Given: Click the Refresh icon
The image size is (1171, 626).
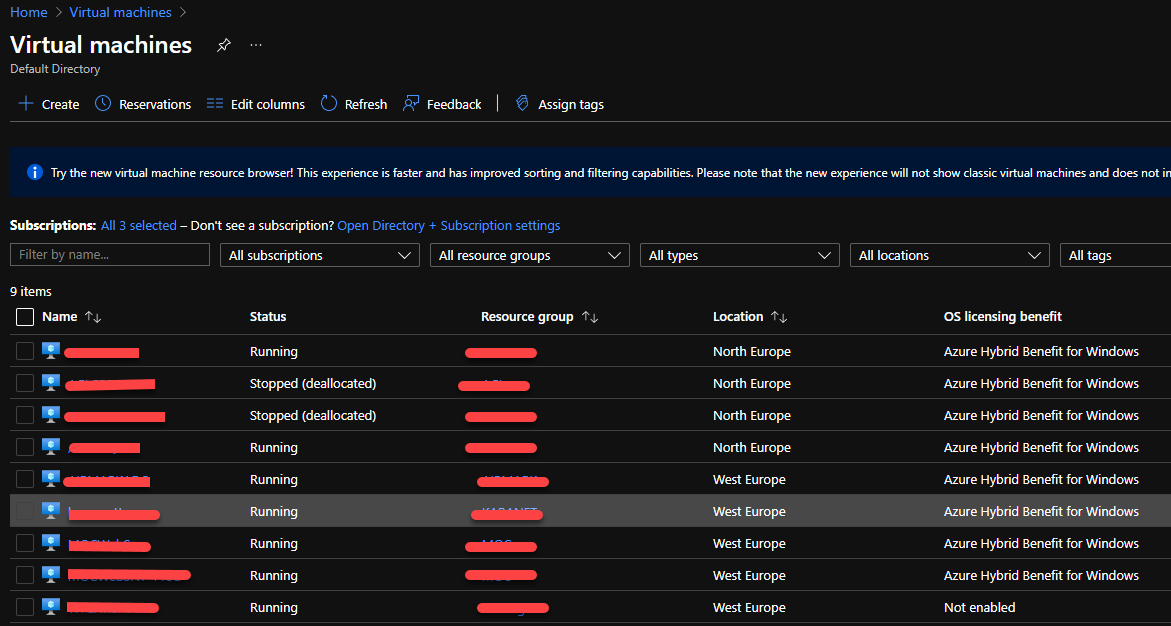Looking at the screenshot, I should click(329, 104).
